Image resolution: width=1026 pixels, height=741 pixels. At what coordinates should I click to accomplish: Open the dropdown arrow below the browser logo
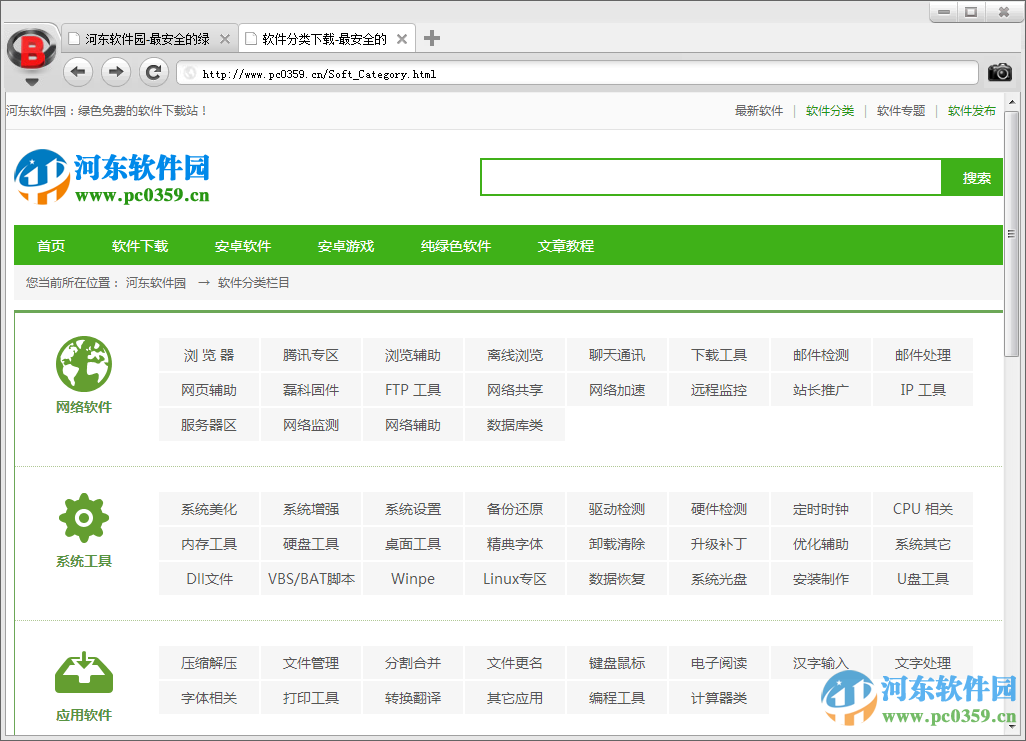click(30, 82)
